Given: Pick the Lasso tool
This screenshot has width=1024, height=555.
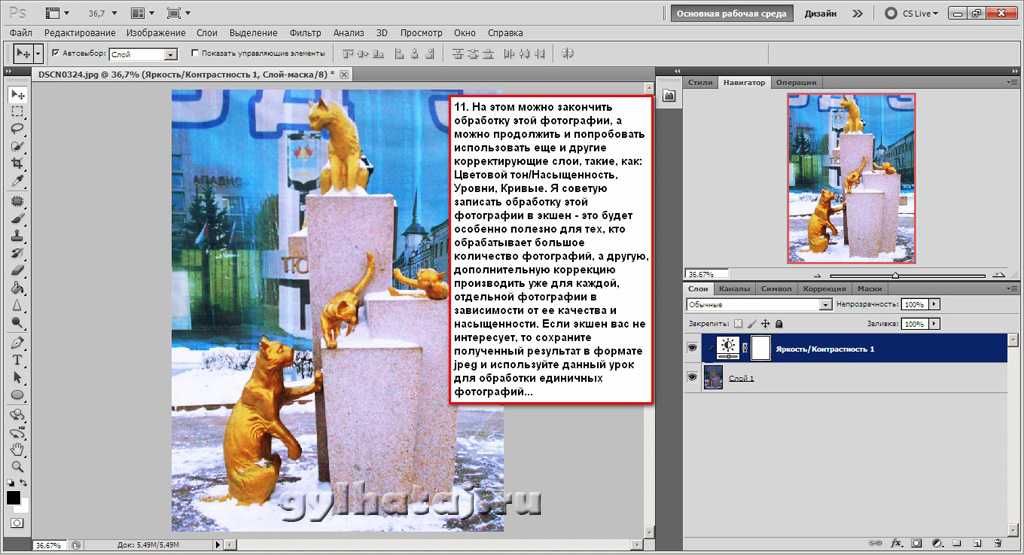Looking at the screenshot, I should [x=18, y=129].
